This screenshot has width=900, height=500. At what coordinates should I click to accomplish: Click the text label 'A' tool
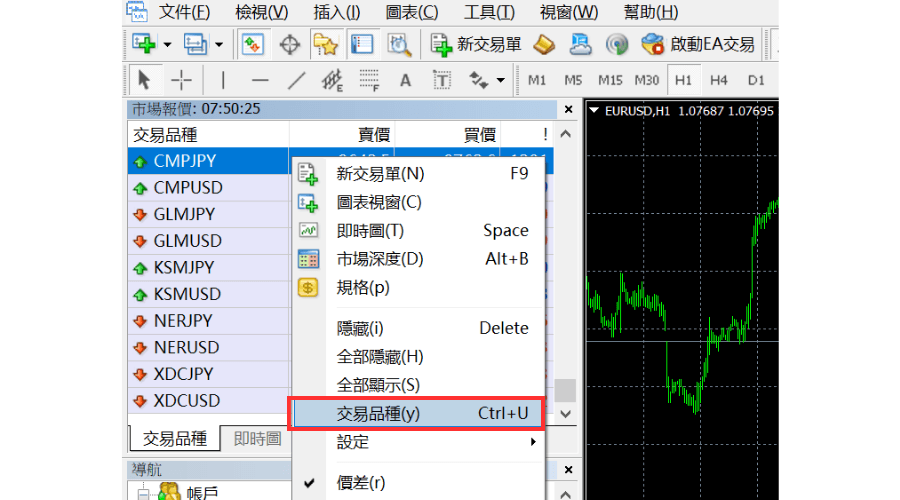pos(405,80)
